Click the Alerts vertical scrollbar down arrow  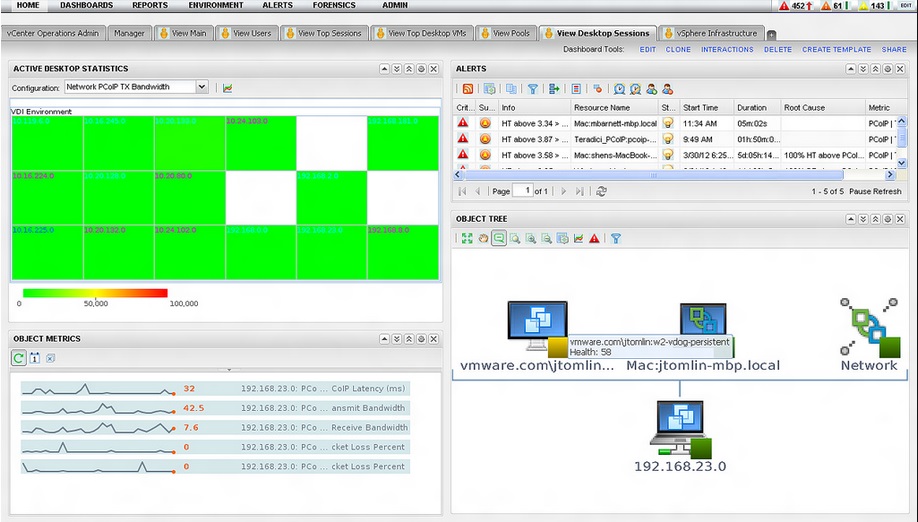(x=902, y=163)
